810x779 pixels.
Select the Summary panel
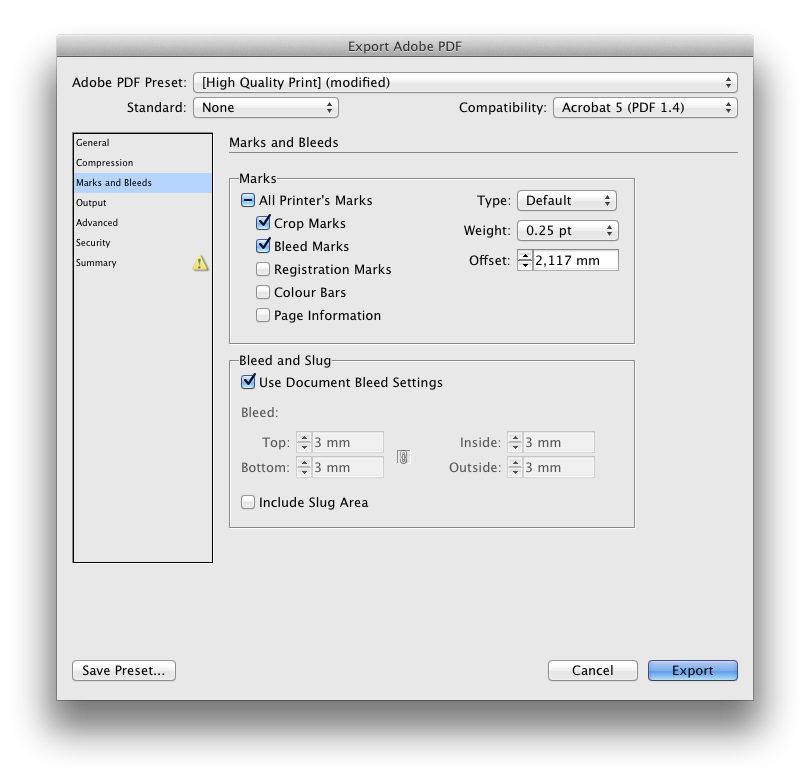(x=143, y=263)
